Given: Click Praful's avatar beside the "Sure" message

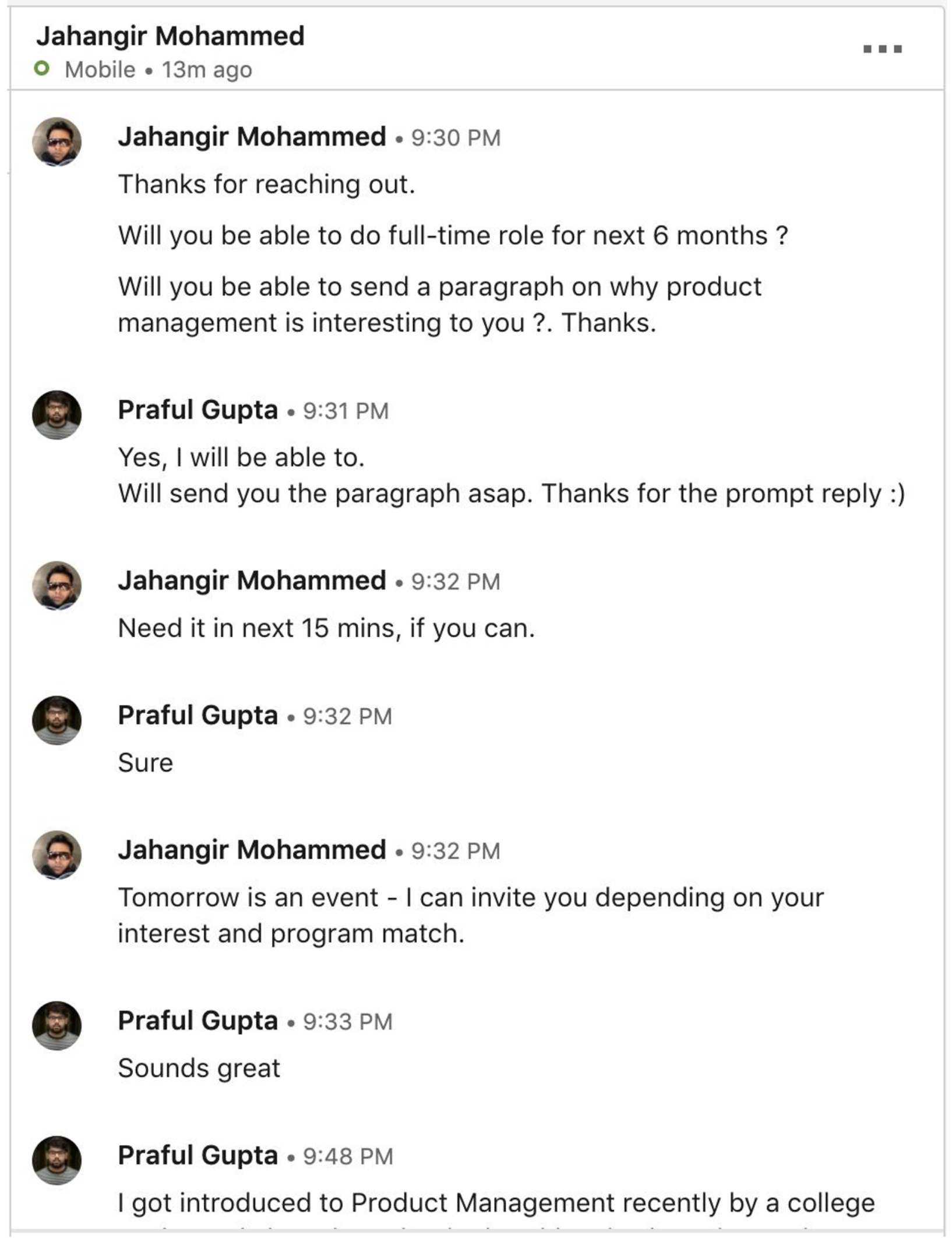Looking at the screenshot, I should [57, 720].
